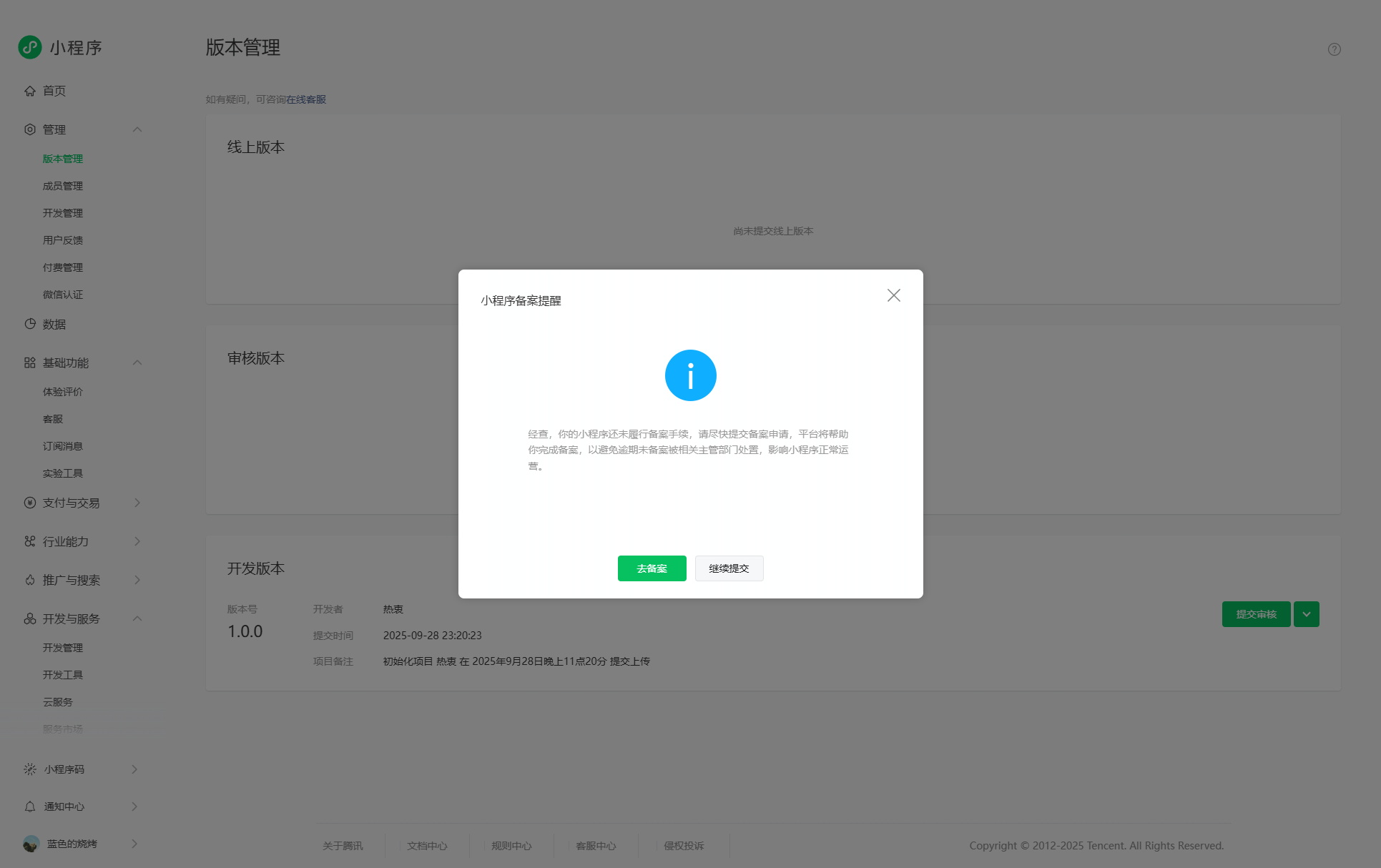Open 体验评价 menu item

pos(63,392)
